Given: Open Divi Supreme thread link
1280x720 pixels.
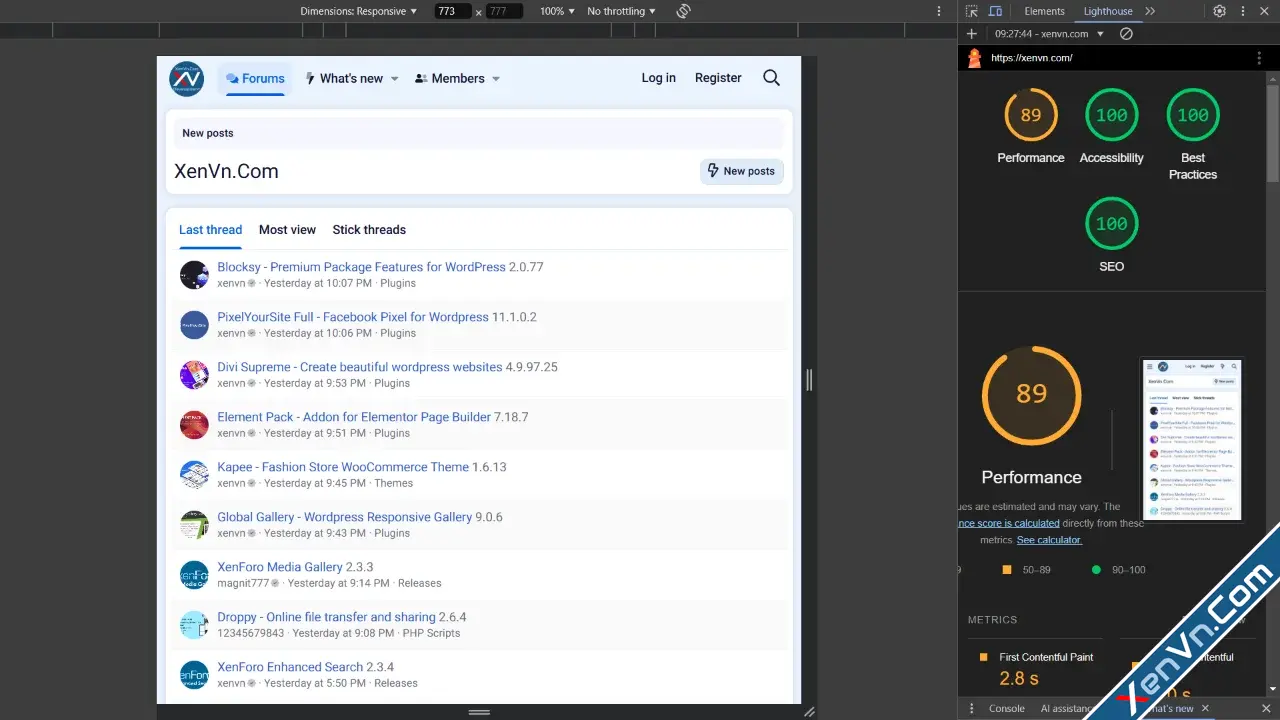Looking at the screenshot, I should (360, 367).
